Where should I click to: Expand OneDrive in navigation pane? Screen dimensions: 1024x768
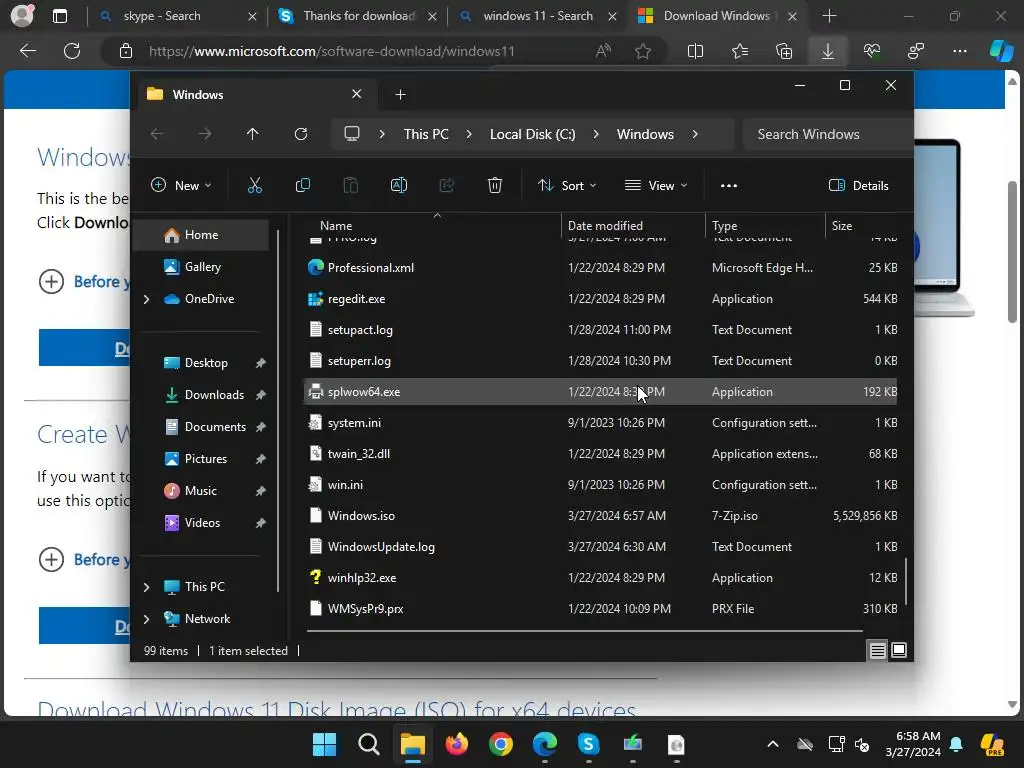pos(146,299)
